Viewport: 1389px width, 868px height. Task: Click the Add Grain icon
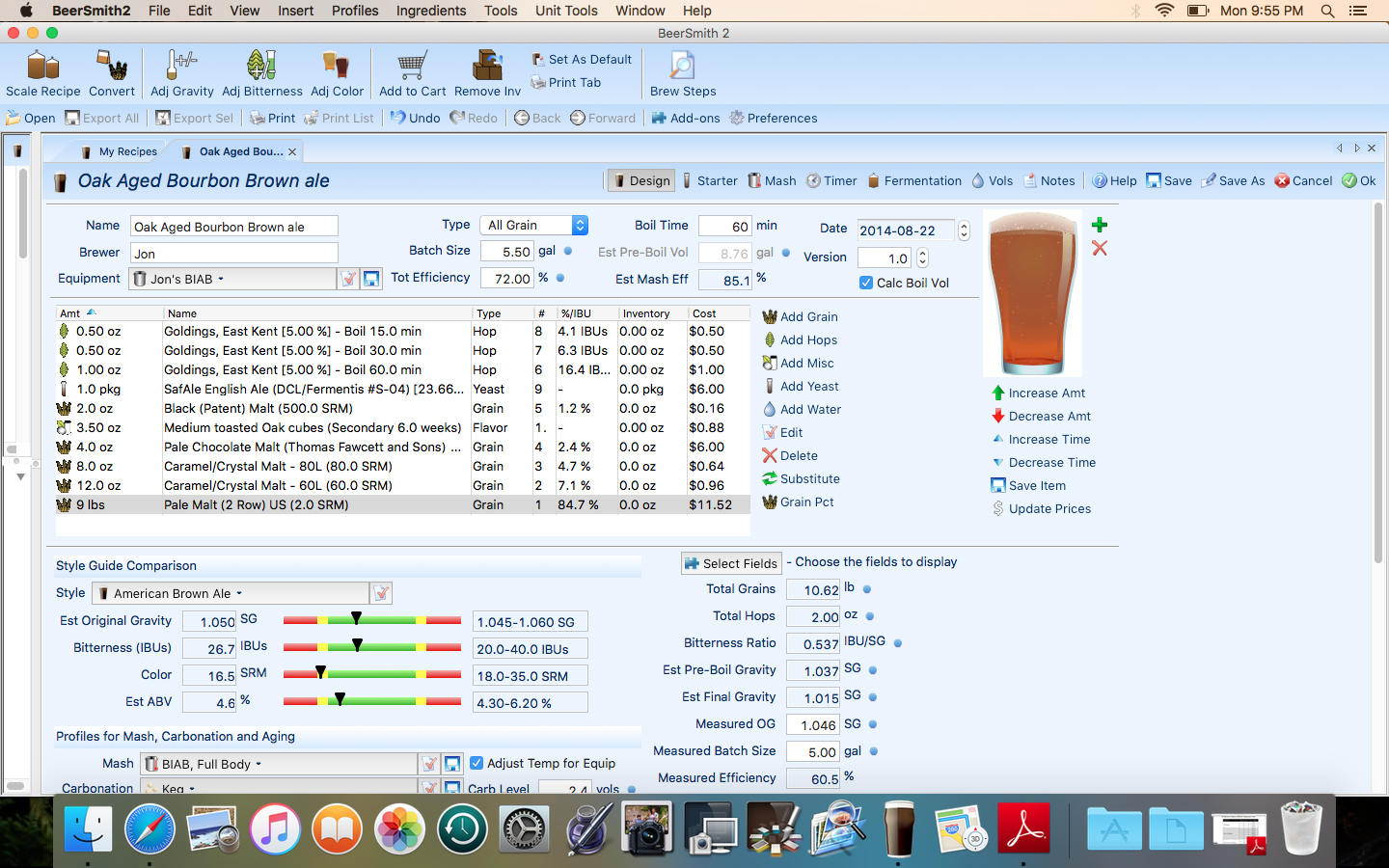(800, 316)
